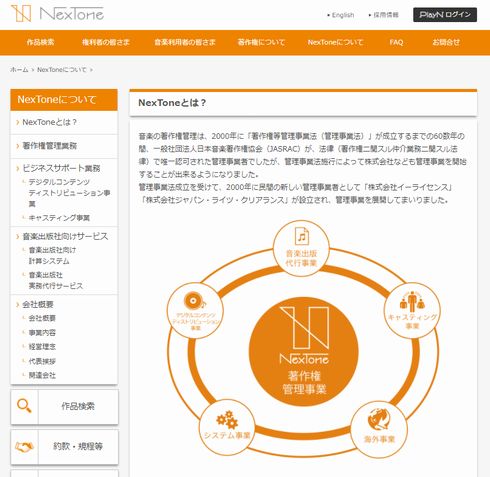Screen dimensions: 490x477
Task: Click the 約款・規程等 sidebar banner button
Action: click(x=64, y=447)
